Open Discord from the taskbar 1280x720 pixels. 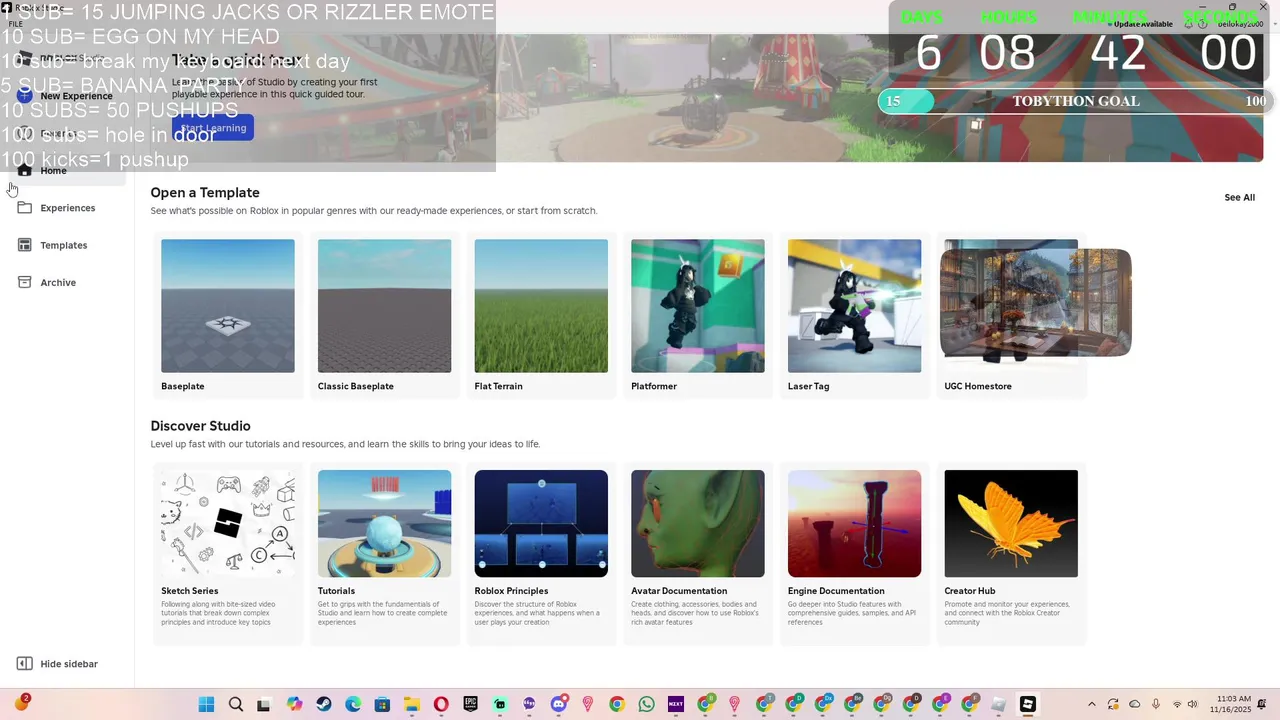559,705
